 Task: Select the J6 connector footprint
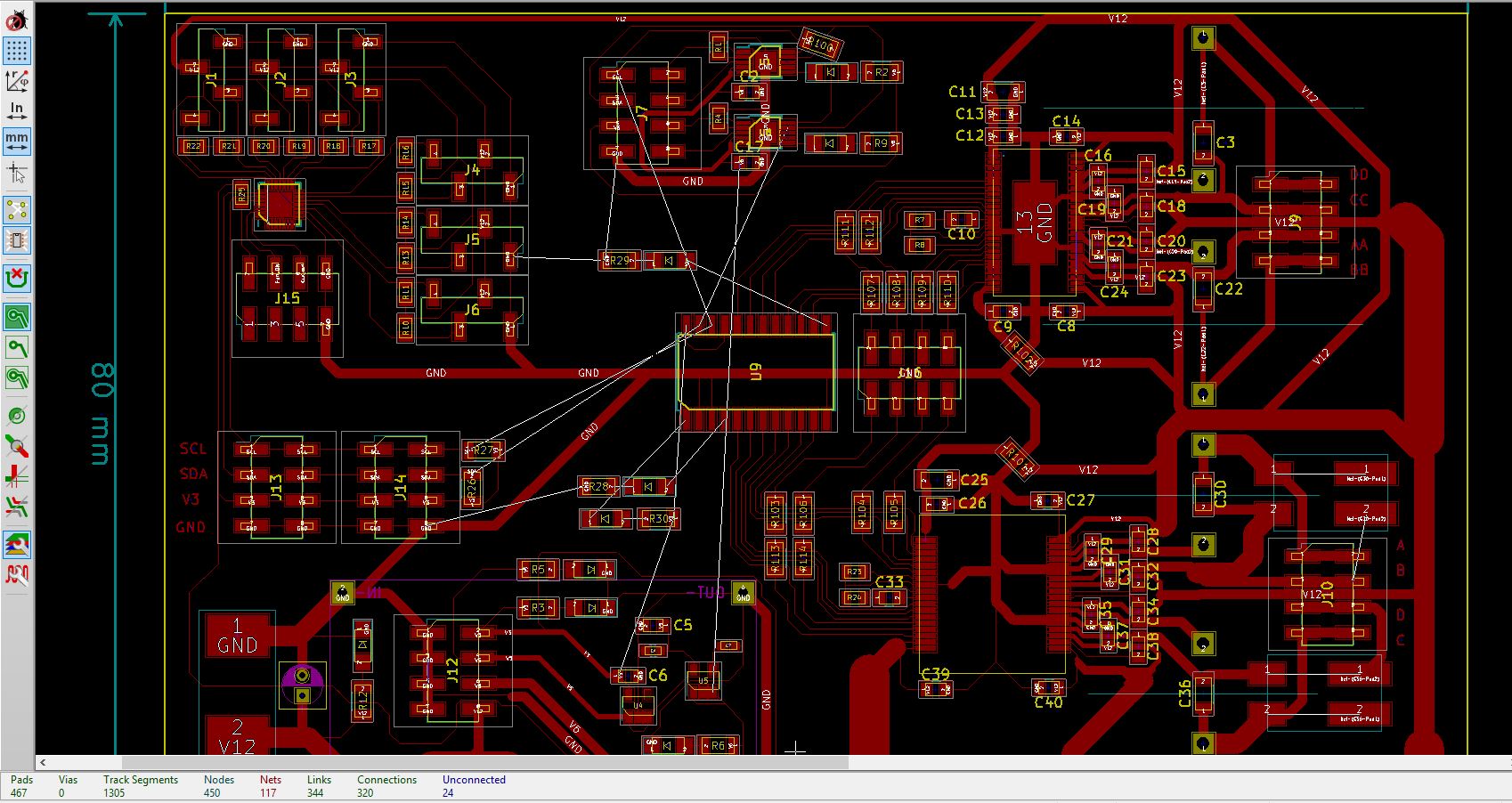(x=472, y=310)
